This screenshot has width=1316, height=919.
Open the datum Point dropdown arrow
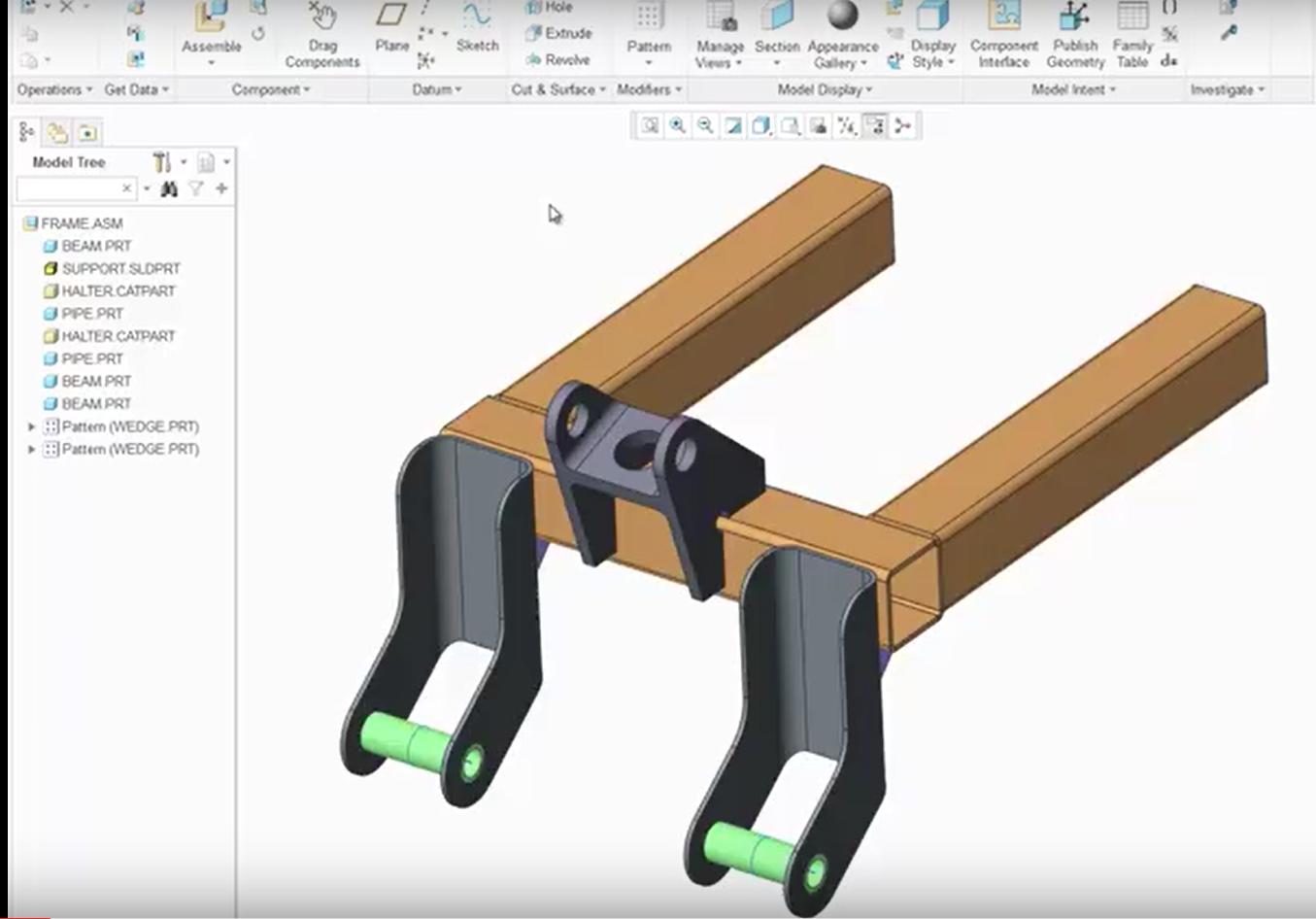point(445,34)
